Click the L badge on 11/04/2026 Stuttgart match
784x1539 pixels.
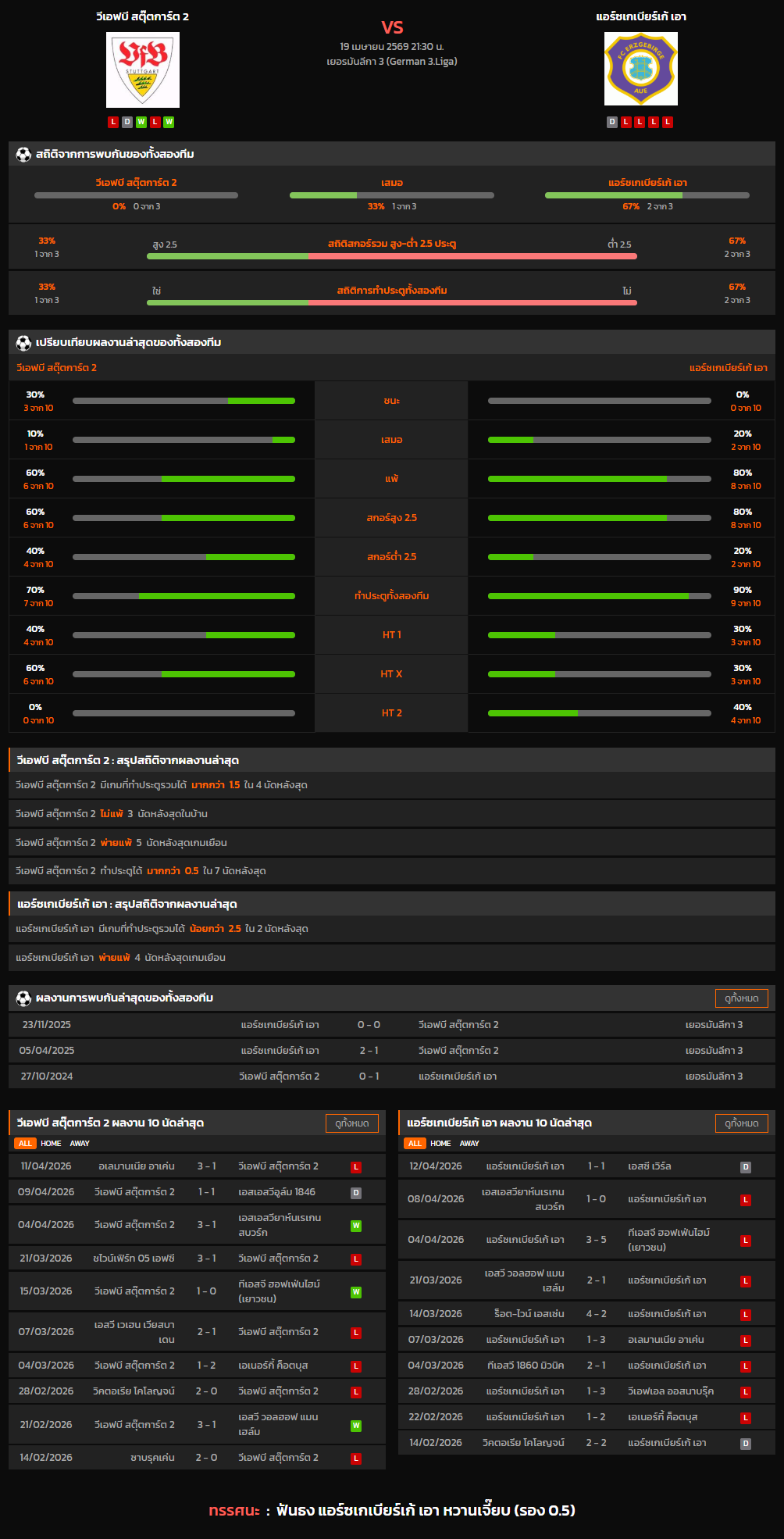pyautogui.click(x=356, y=1167)
